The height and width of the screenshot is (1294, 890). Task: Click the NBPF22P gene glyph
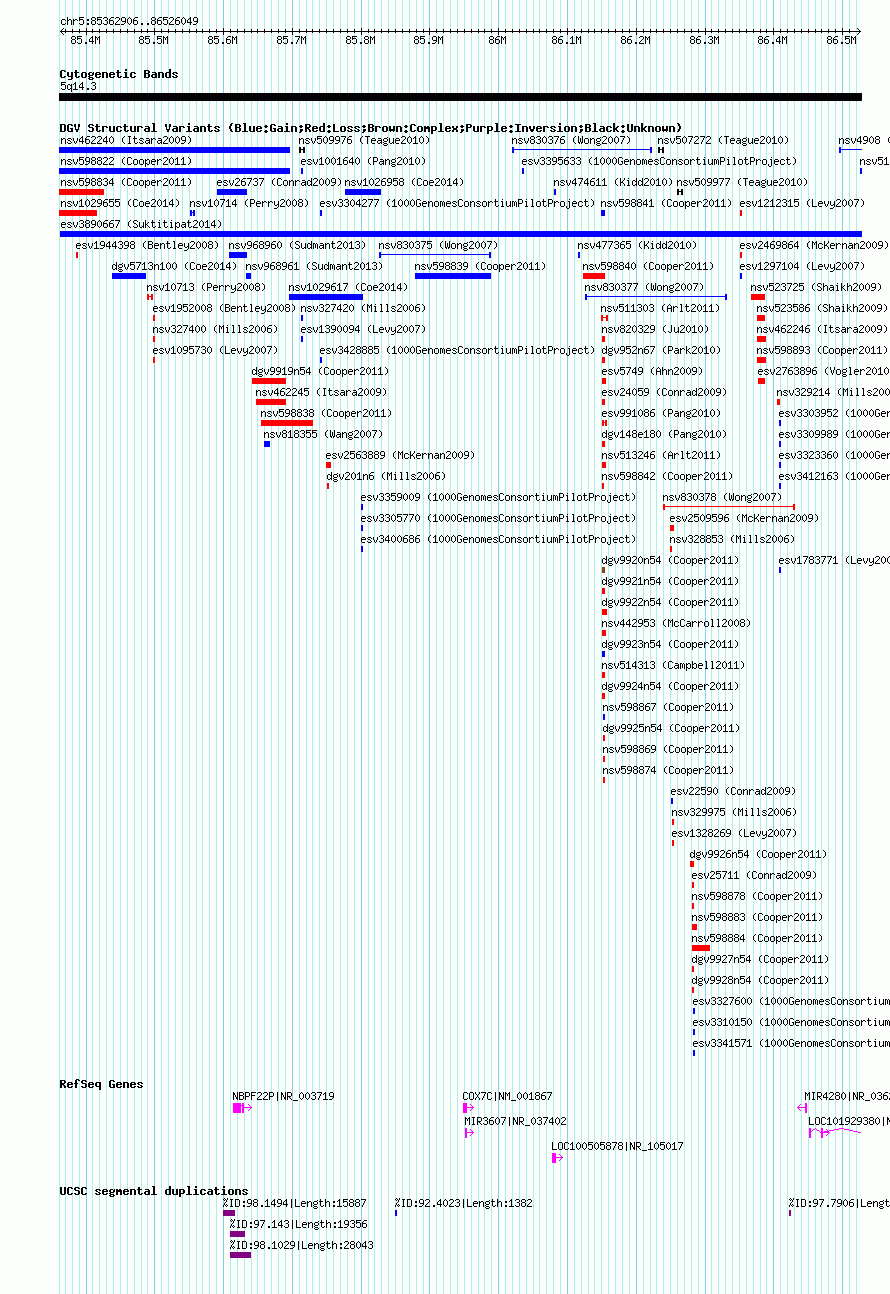(242, 1108)
